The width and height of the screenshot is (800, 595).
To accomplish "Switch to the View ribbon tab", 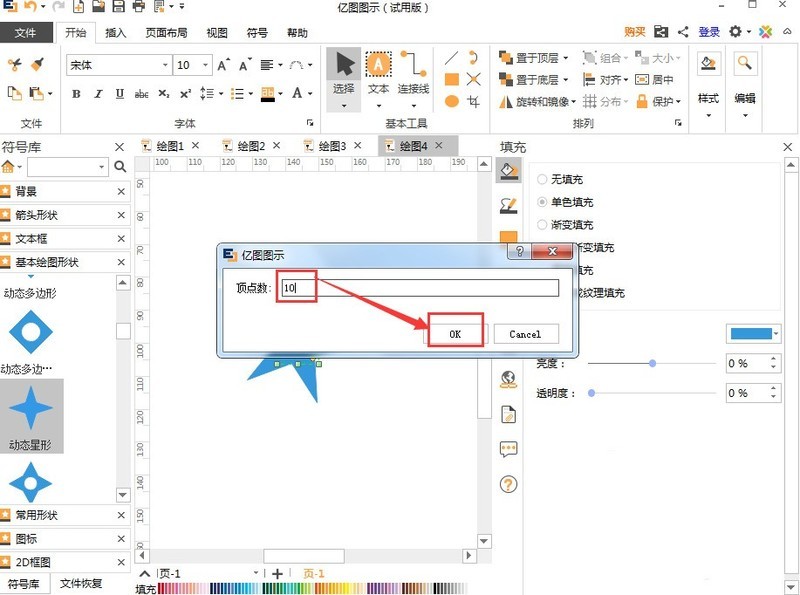I will coord(217,33).
